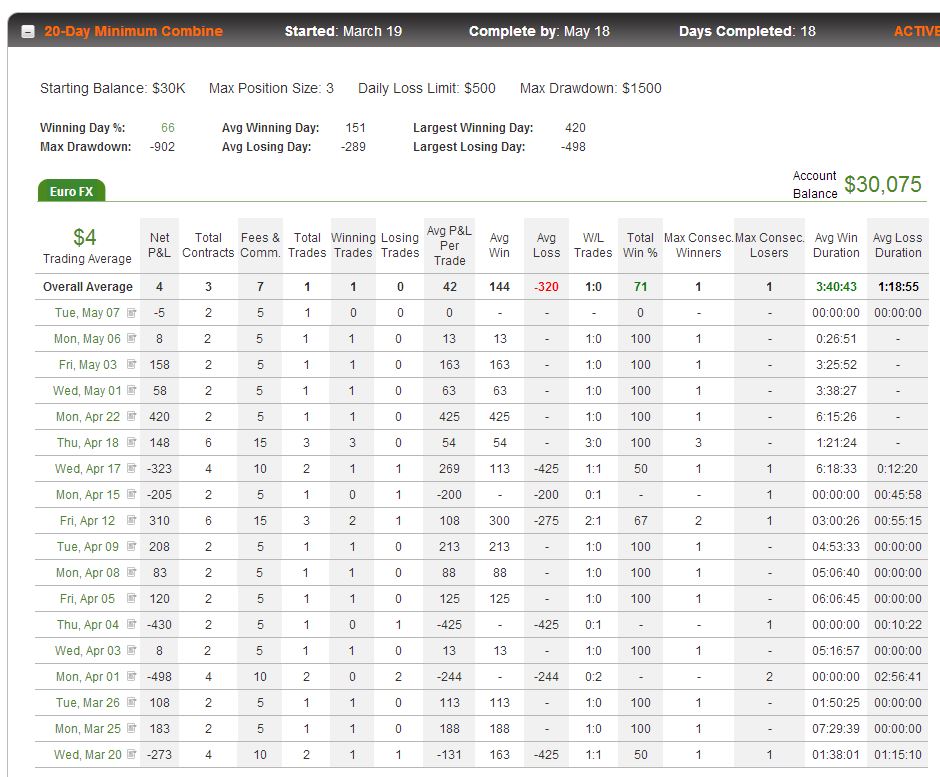Open notes icon for Tue, May 07
This screenshot has height=777, width=940.
pos(131,313)
